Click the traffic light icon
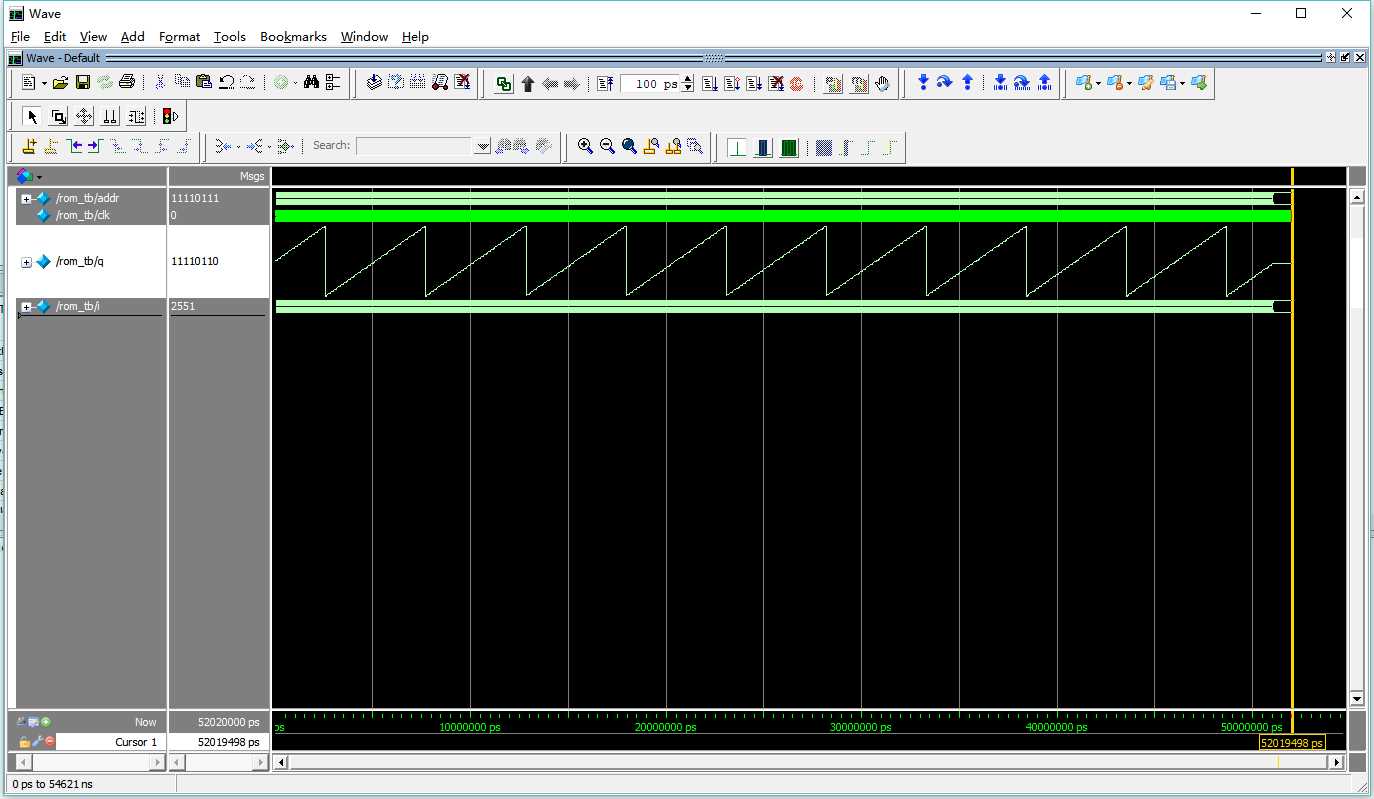Screen dimensions: 1374x799 (170, 116)
